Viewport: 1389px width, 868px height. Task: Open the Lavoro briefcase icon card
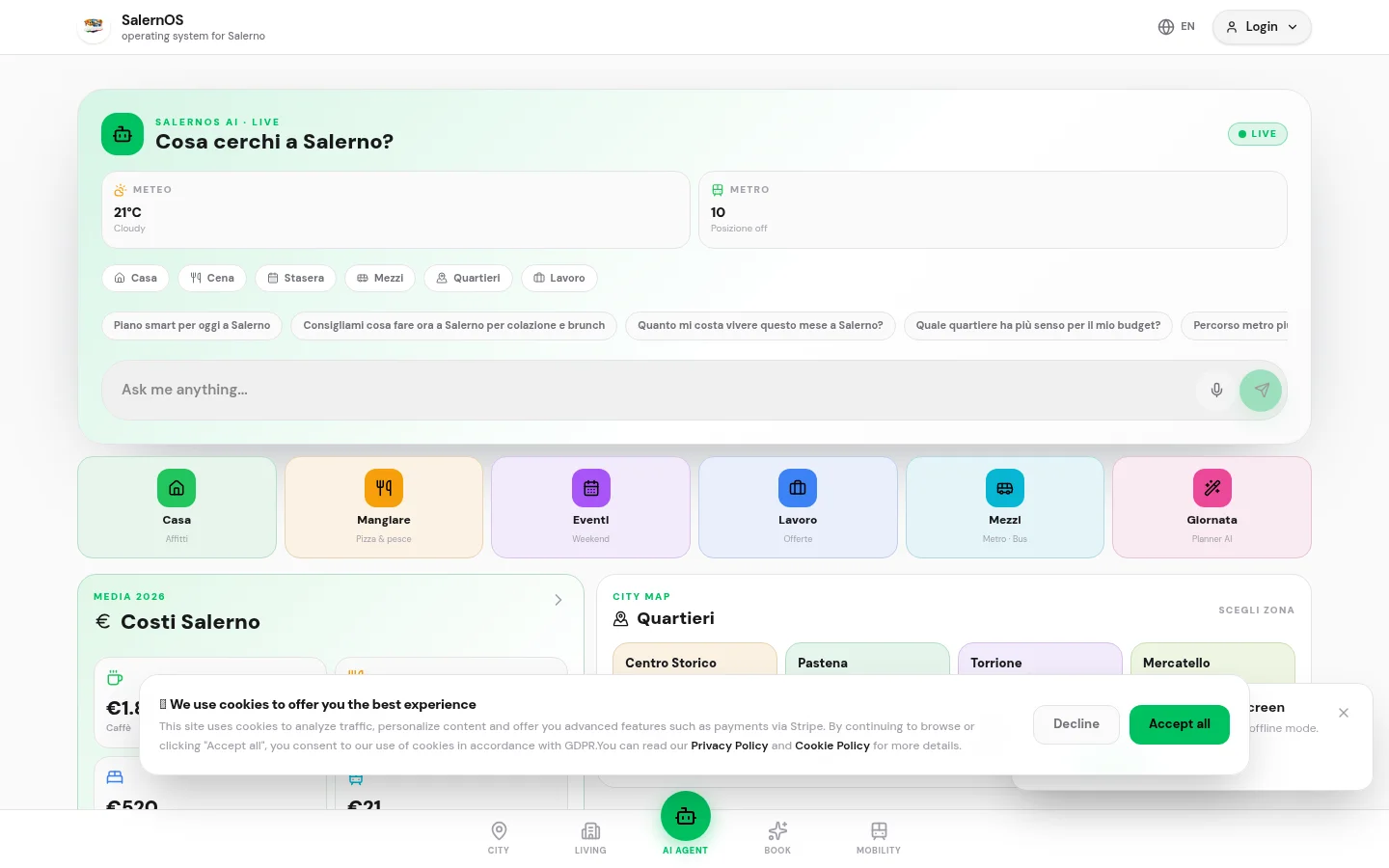pos(798,507)
